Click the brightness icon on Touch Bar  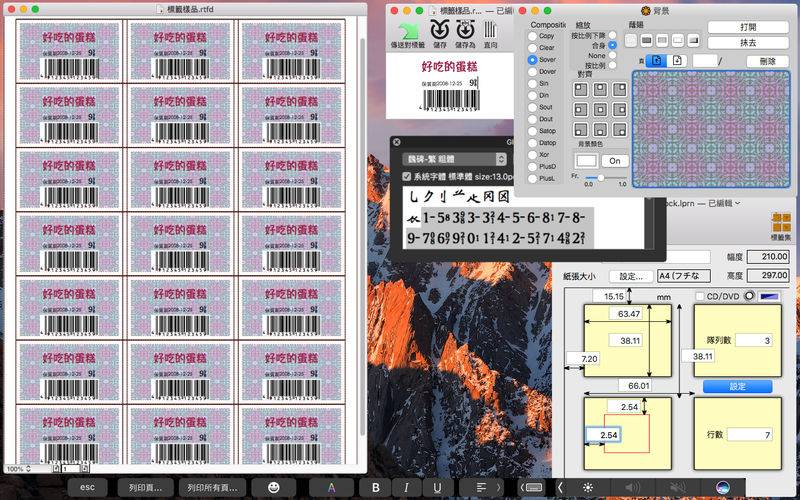coord(588,487)
